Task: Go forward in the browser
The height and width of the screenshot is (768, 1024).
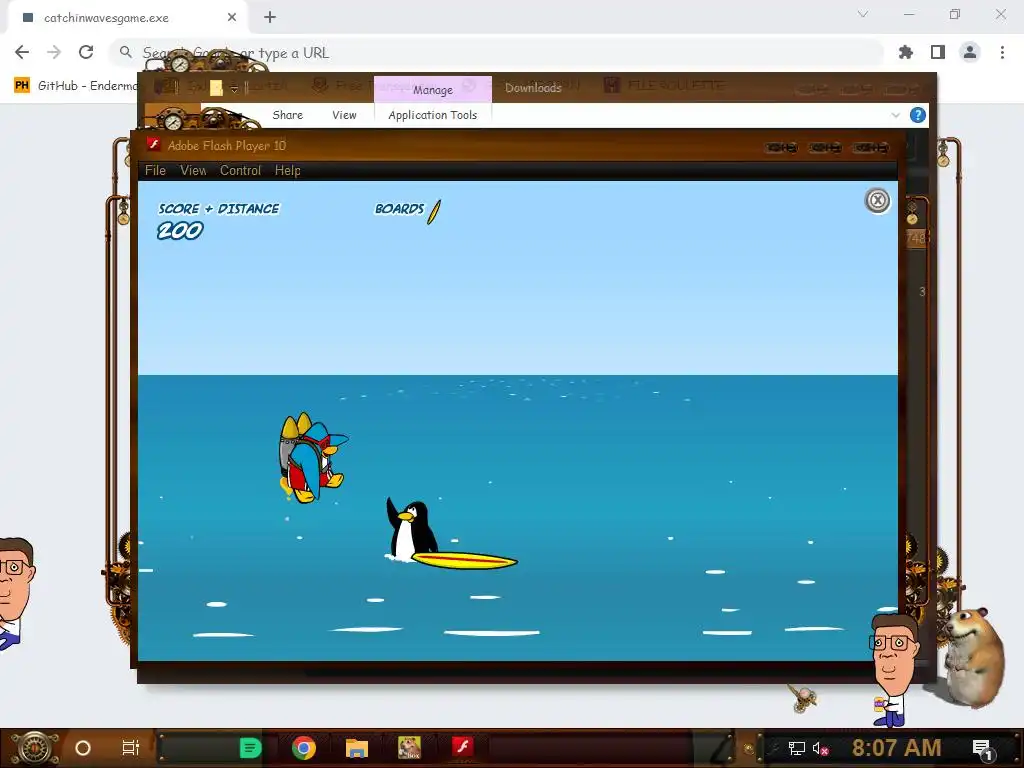Action: pos(54,52)
